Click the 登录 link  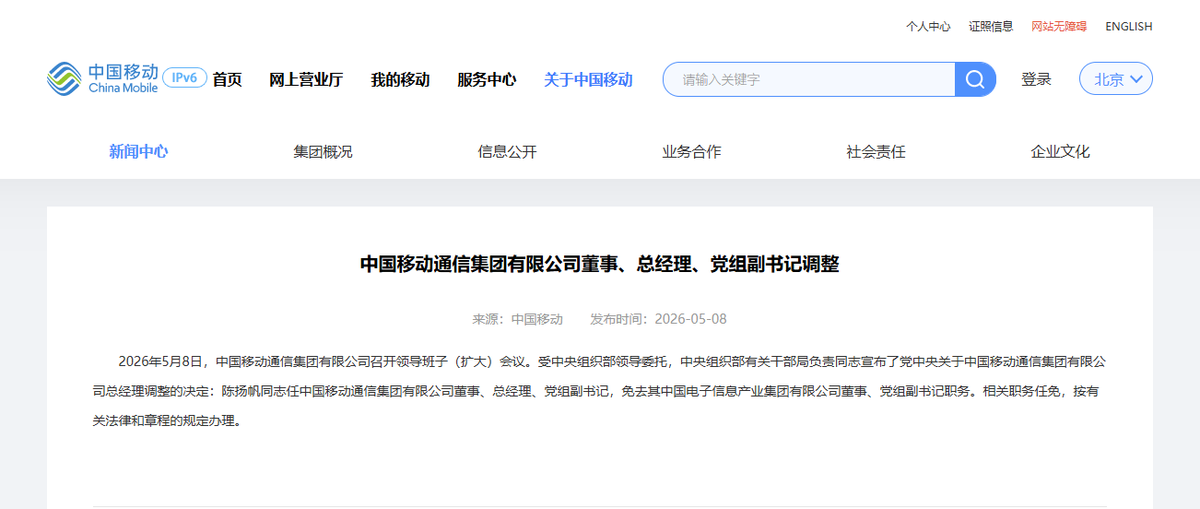1036,79
